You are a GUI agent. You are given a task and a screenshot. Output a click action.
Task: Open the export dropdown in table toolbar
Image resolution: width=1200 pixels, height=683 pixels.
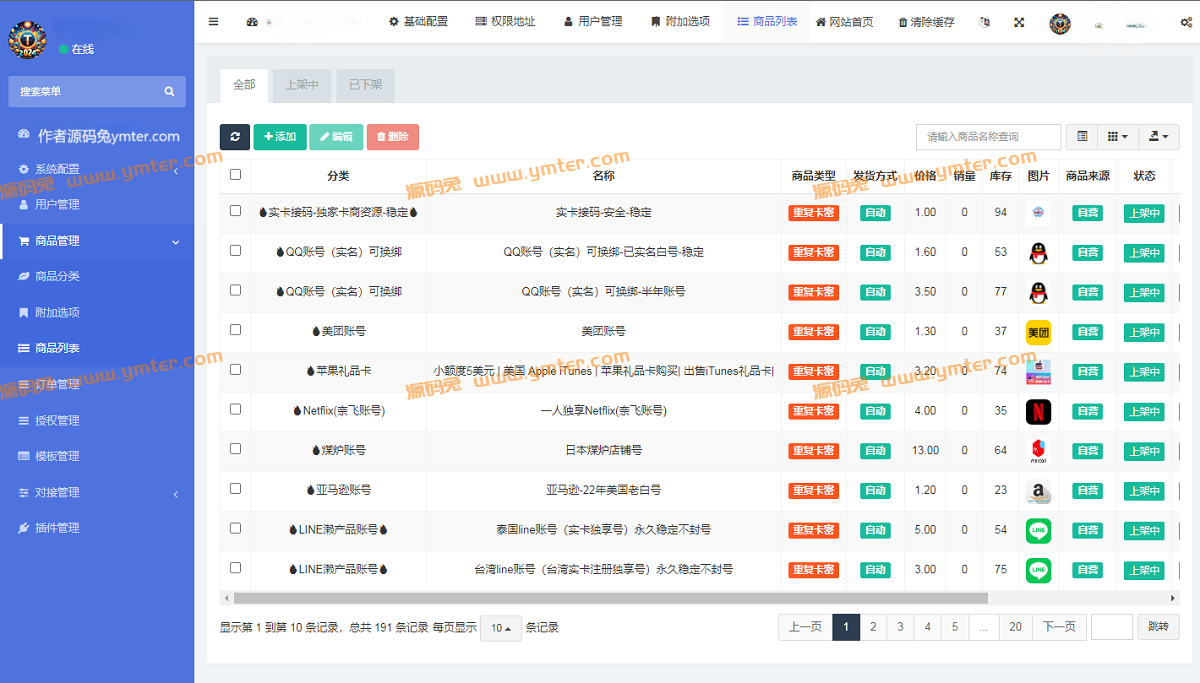tap(1158, 137)
